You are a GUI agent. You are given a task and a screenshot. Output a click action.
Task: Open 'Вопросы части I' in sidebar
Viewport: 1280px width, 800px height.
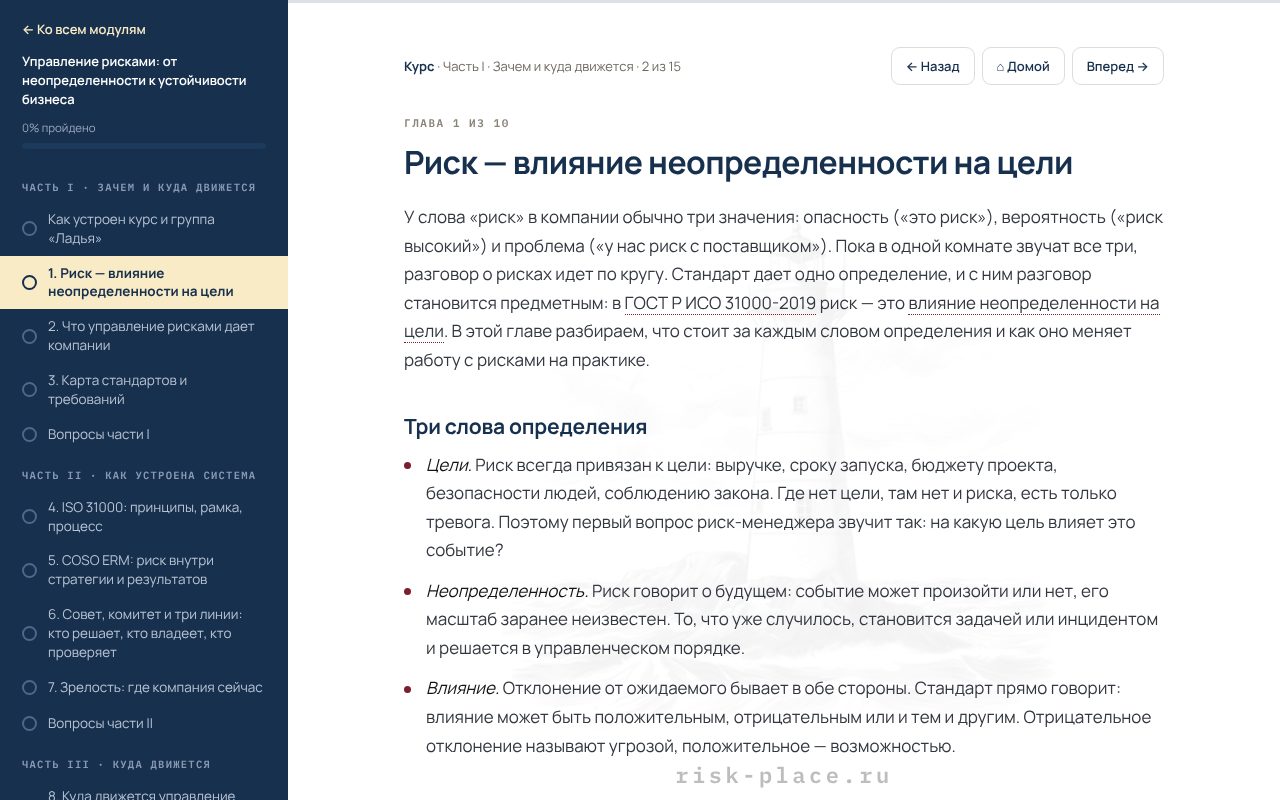click(144, 434)
